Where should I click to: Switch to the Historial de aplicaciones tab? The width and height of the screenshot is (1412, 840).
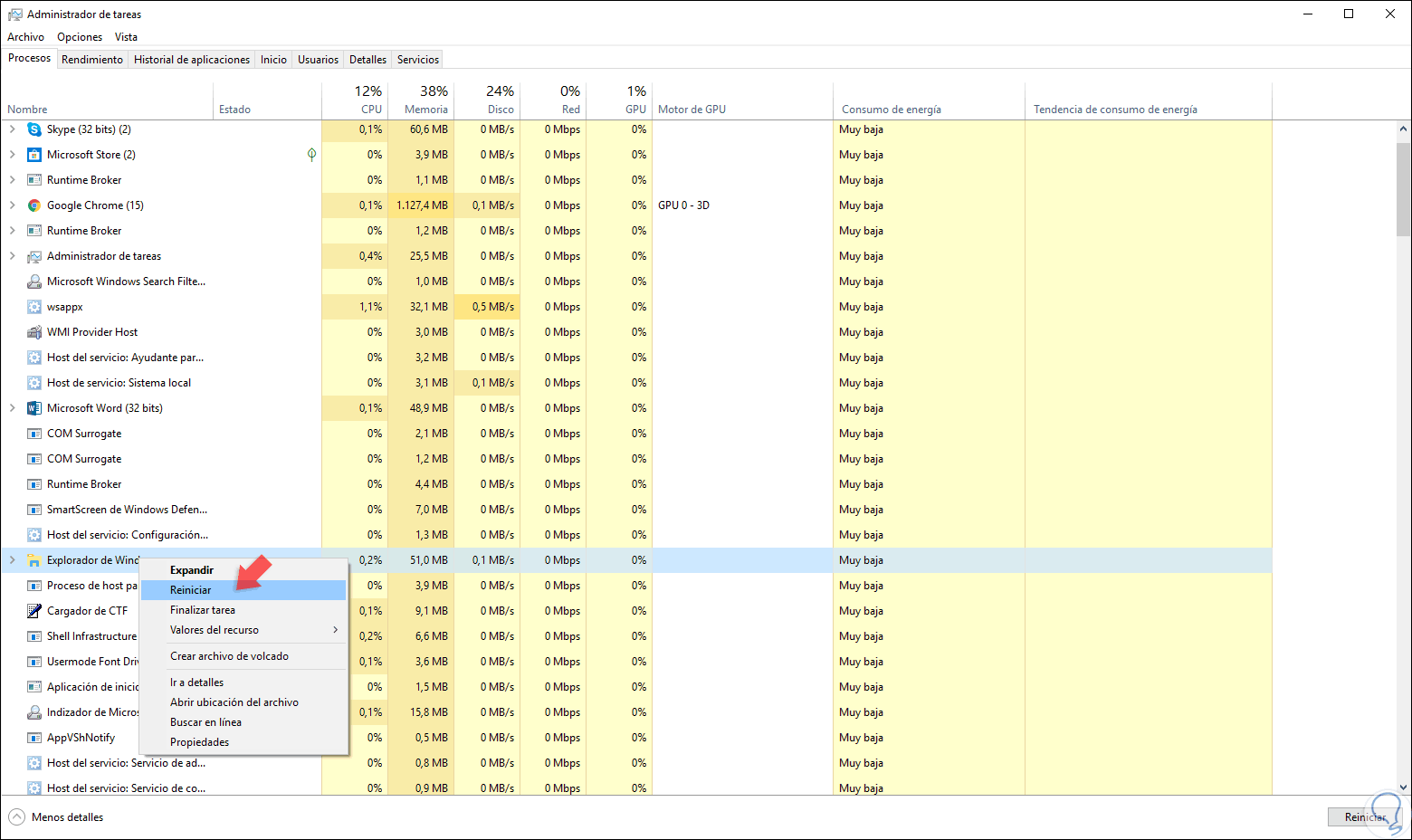192,60
